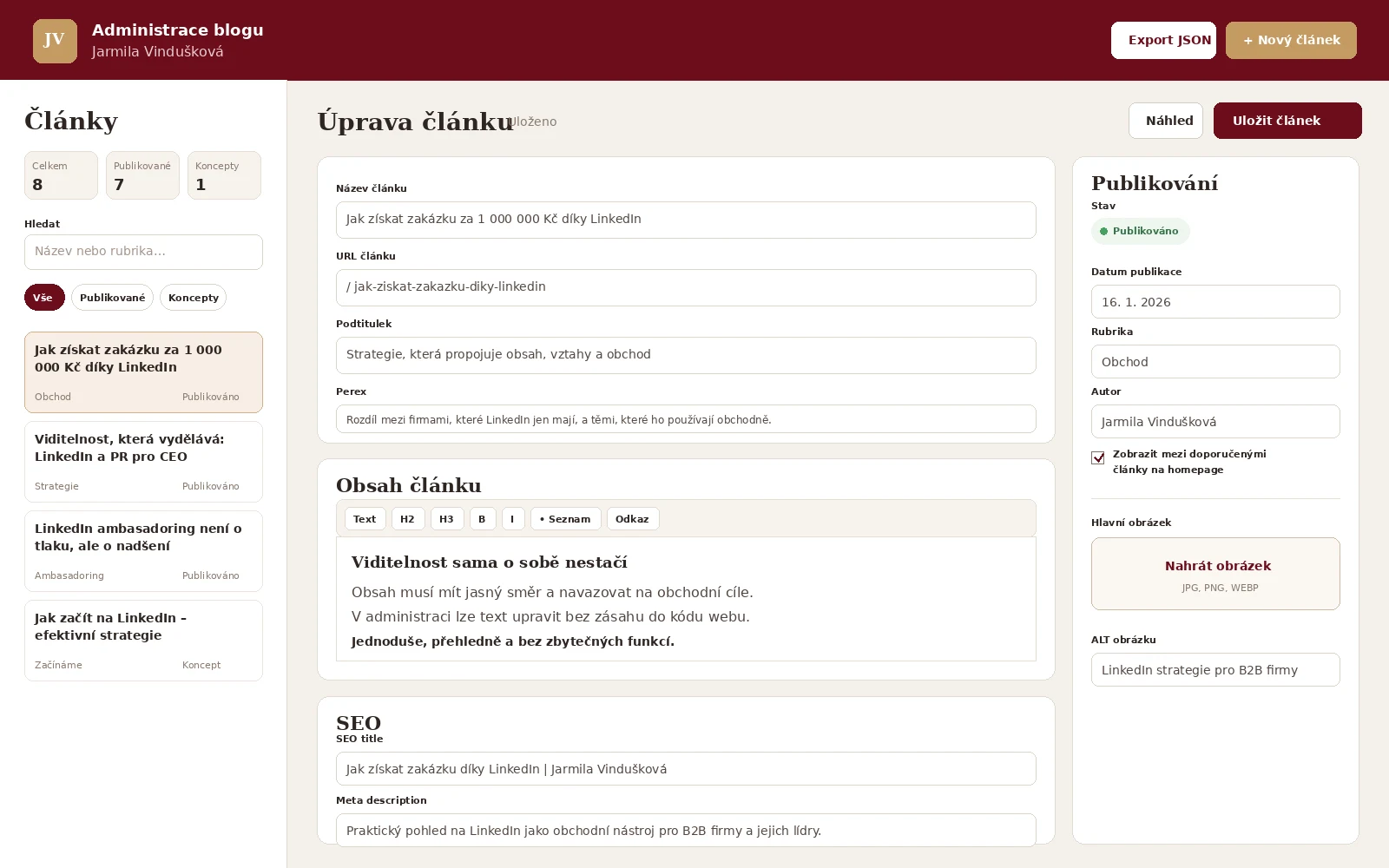Apply the H2 heading format
Viewport: 1389px width, 868px height.
(408, 519)
